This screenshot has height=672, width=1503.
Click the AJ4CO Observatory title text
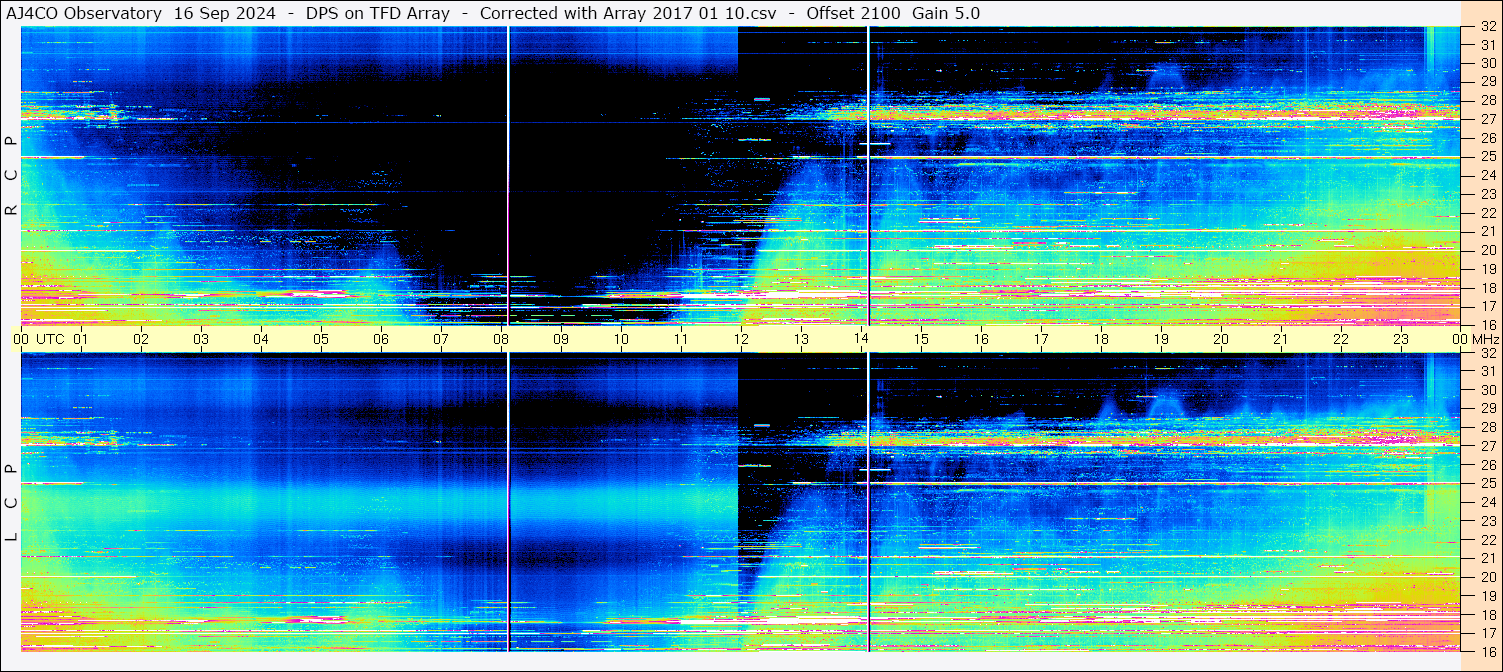point(83,13)
